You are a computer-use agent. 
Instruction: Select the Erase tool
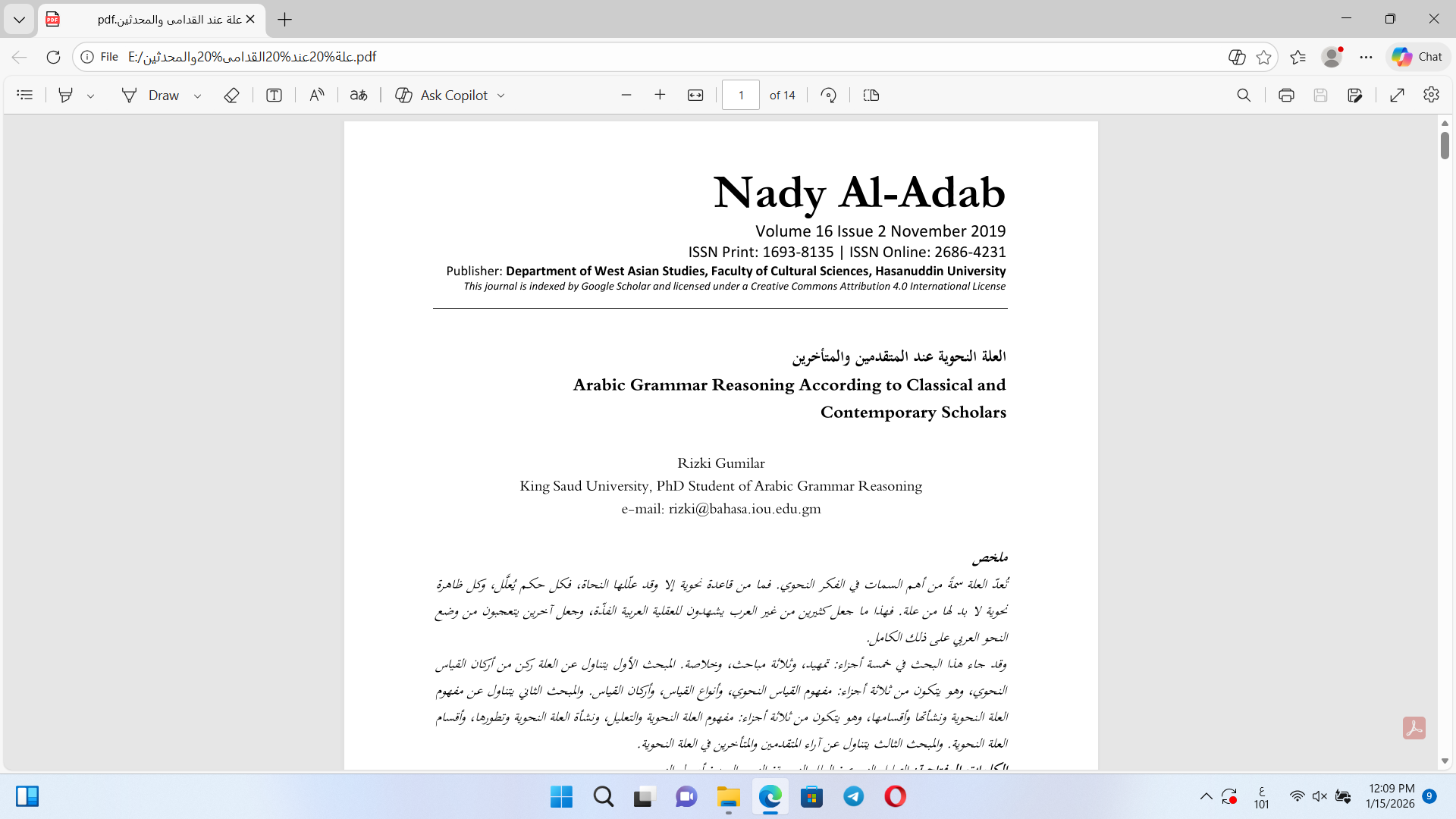click(x=232, y=95)
